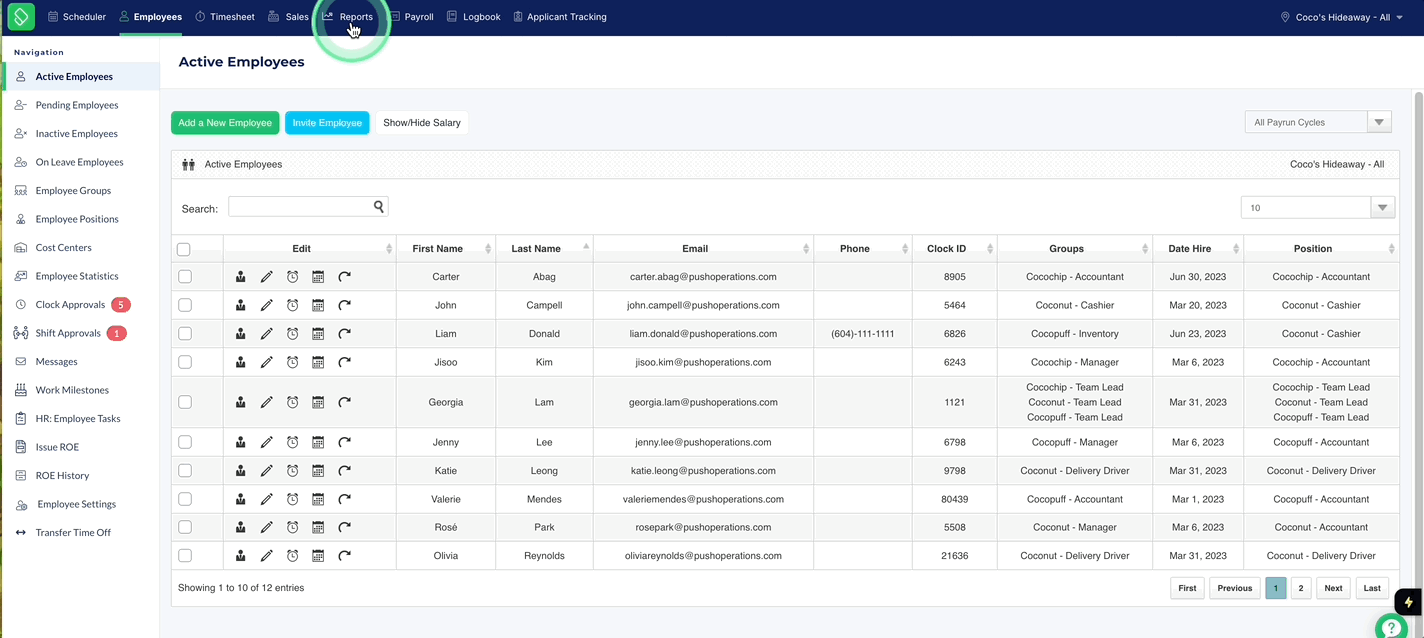Open the All Payrun Cycles dropdown

(1318, 122)
